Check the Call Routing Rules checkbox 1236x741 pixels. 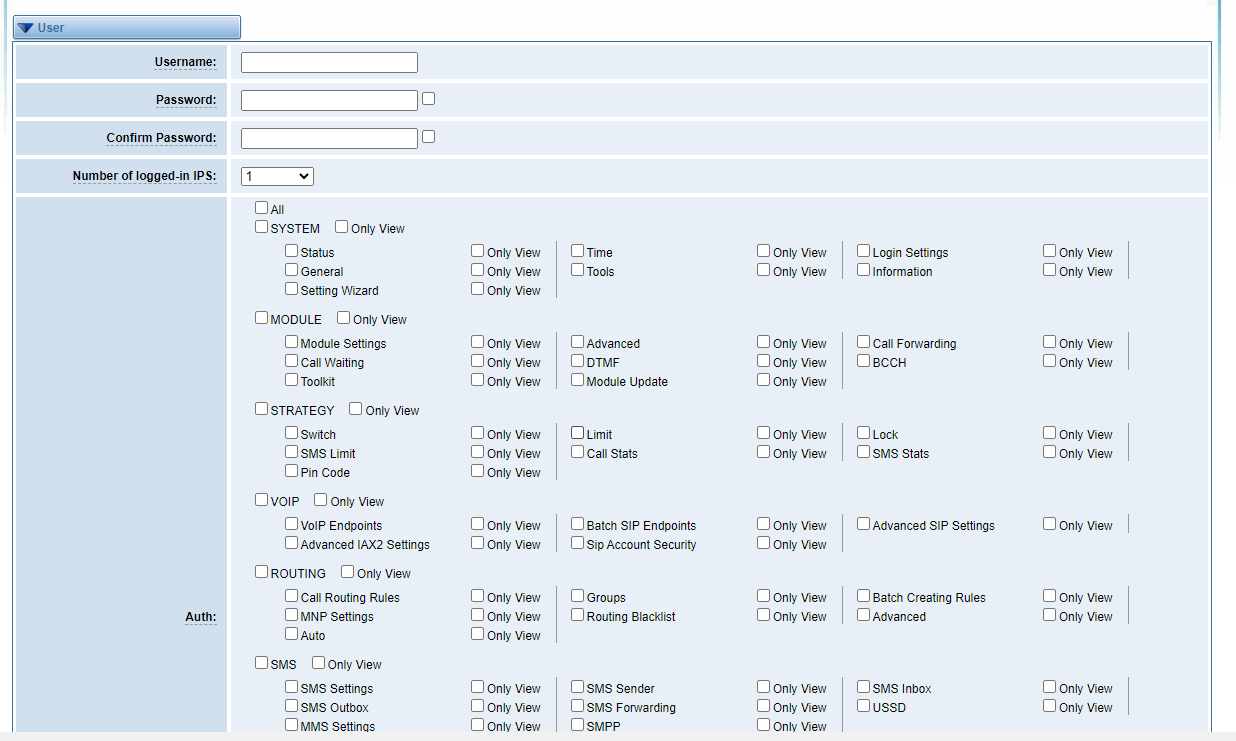pyautogui.click(x=291, y=596)
